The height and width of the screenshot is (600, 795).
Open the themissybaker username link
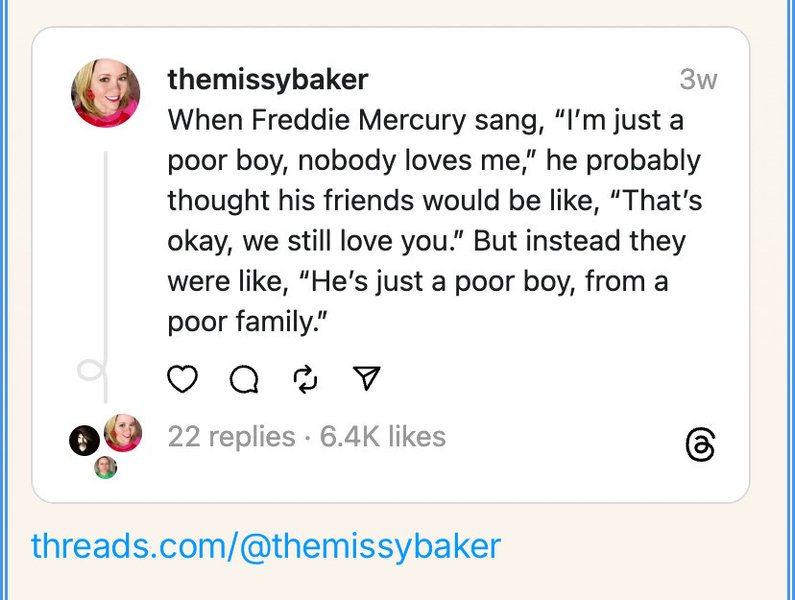coord(267,79)
